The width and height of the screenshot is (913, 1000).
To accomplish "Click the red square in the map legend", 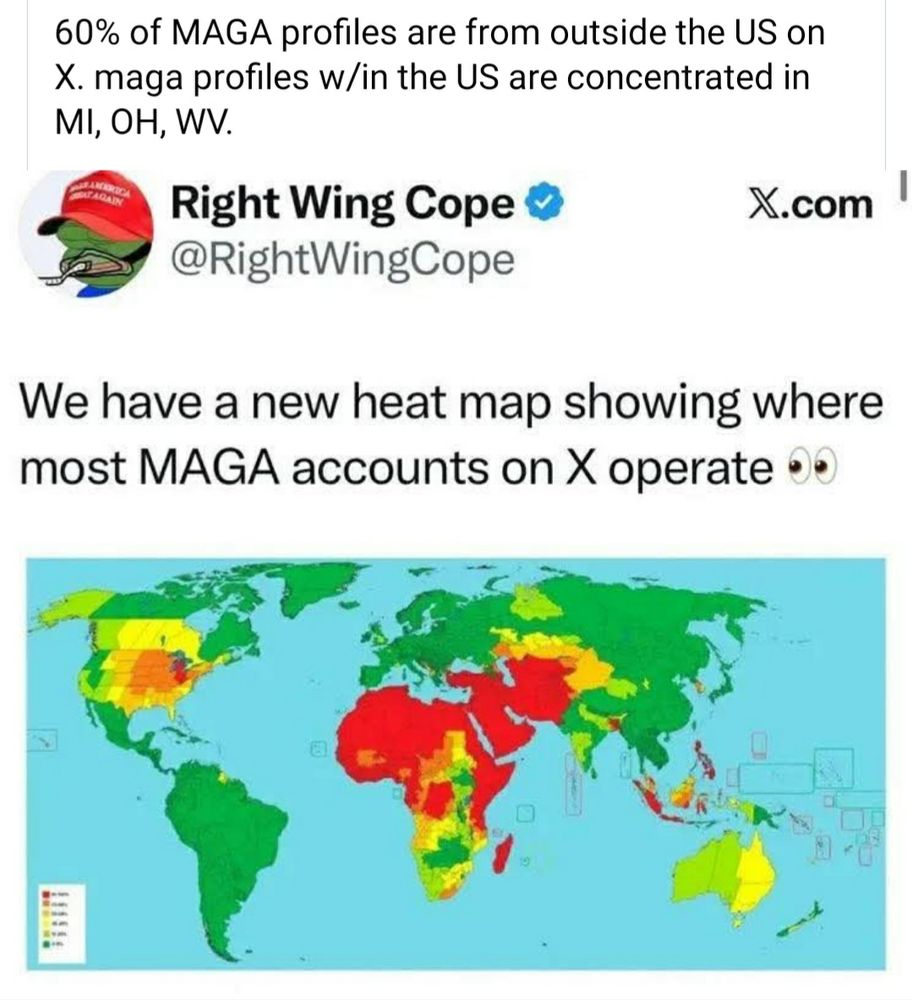I will (47, 892).
